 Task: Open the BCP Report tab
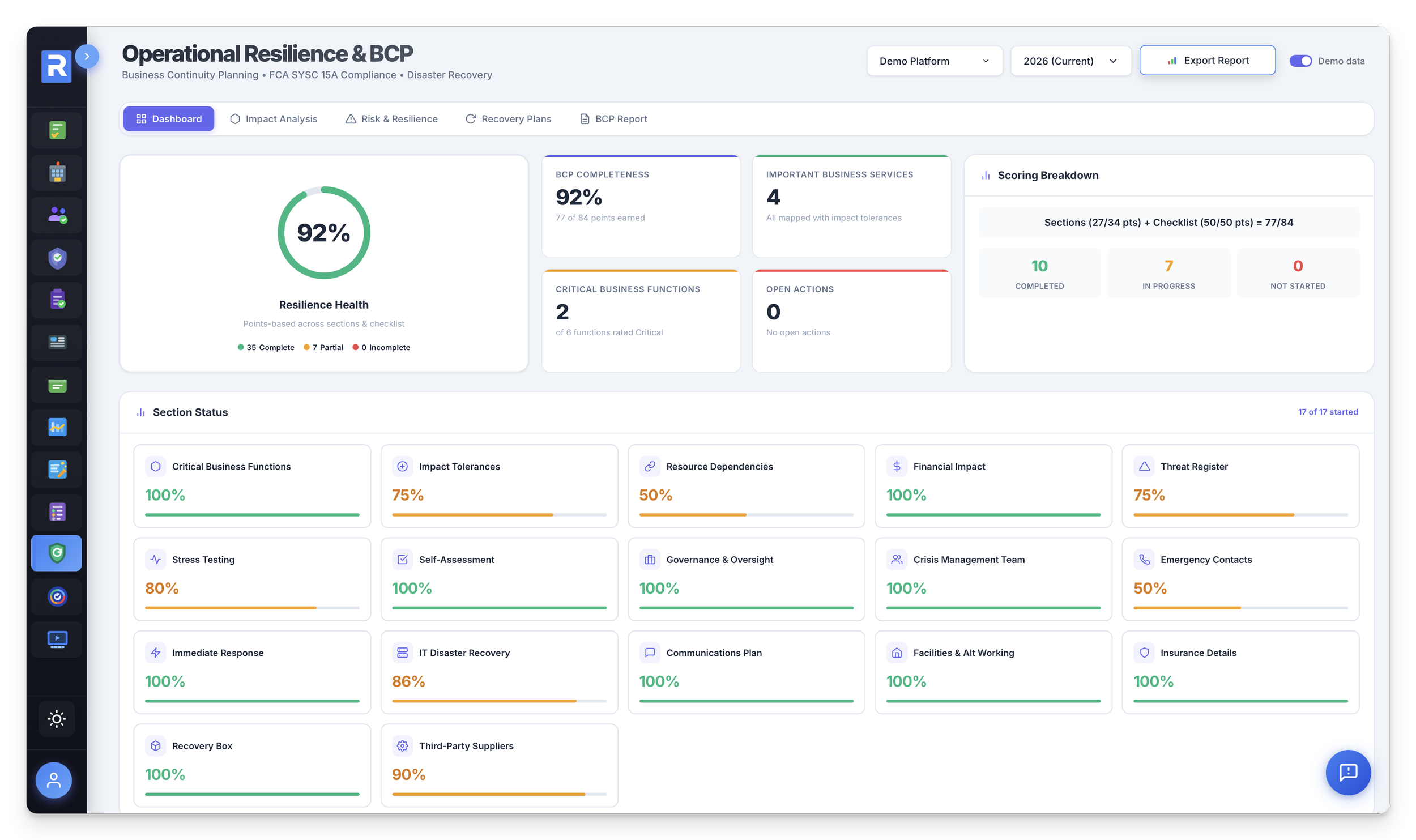(x=612, y=118)
